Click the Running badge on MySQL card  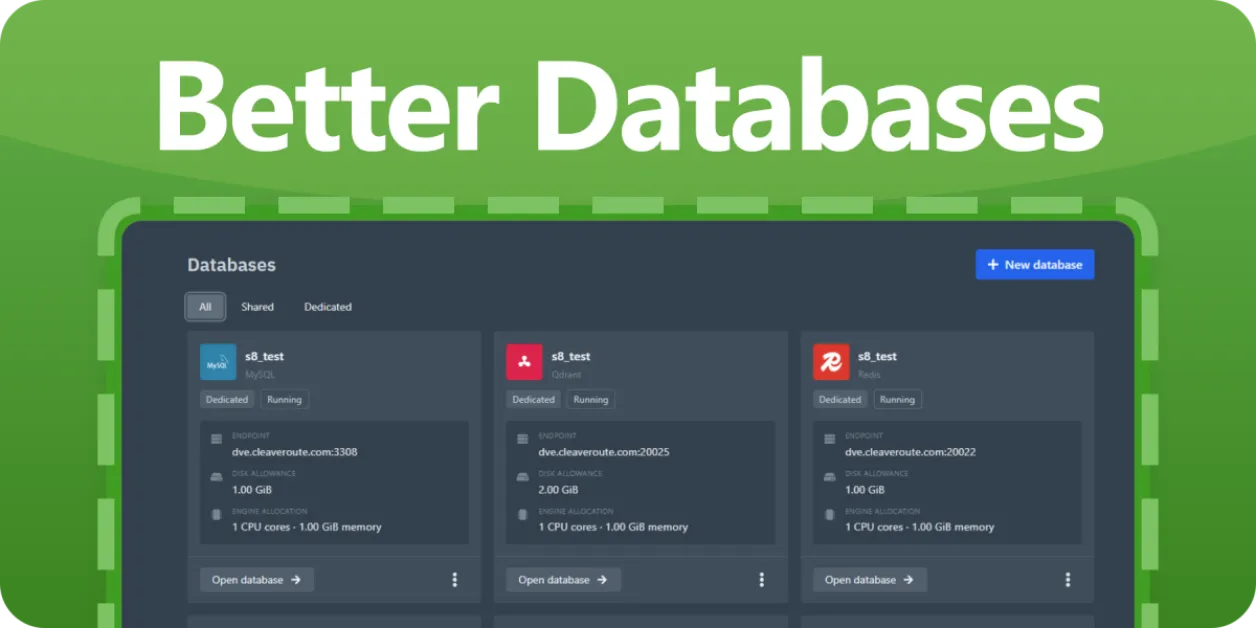(x=285, y=399)
